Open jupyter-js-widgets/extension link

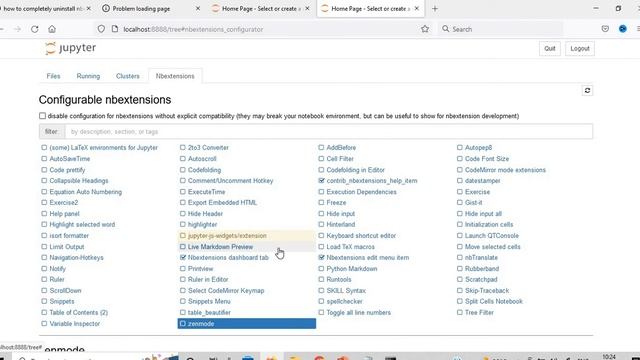(x=227, y=236)
